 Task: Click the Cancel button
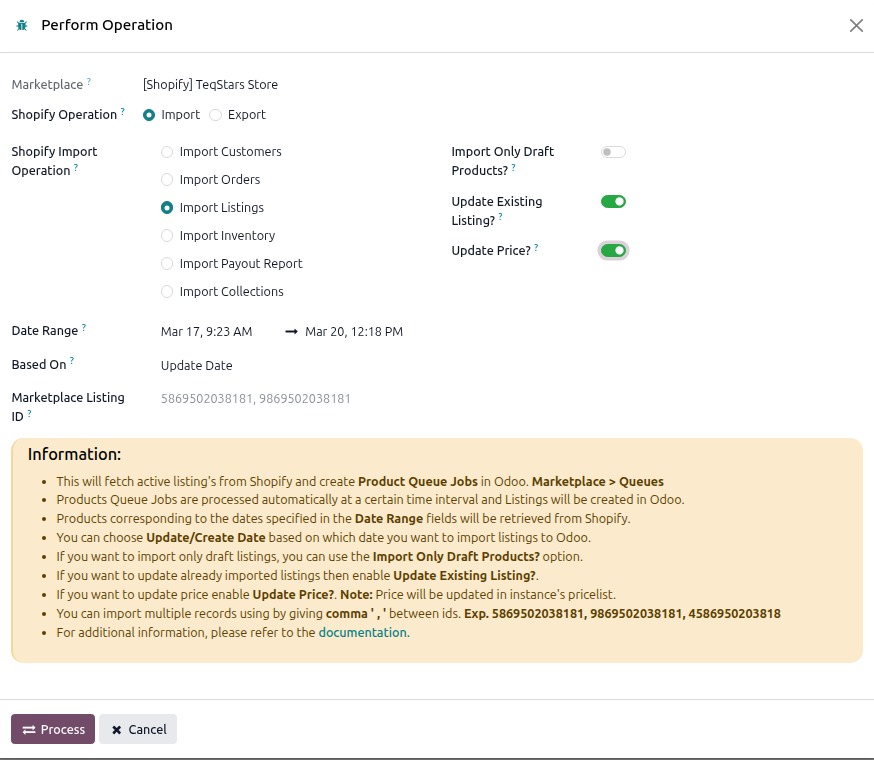(138, 729)
